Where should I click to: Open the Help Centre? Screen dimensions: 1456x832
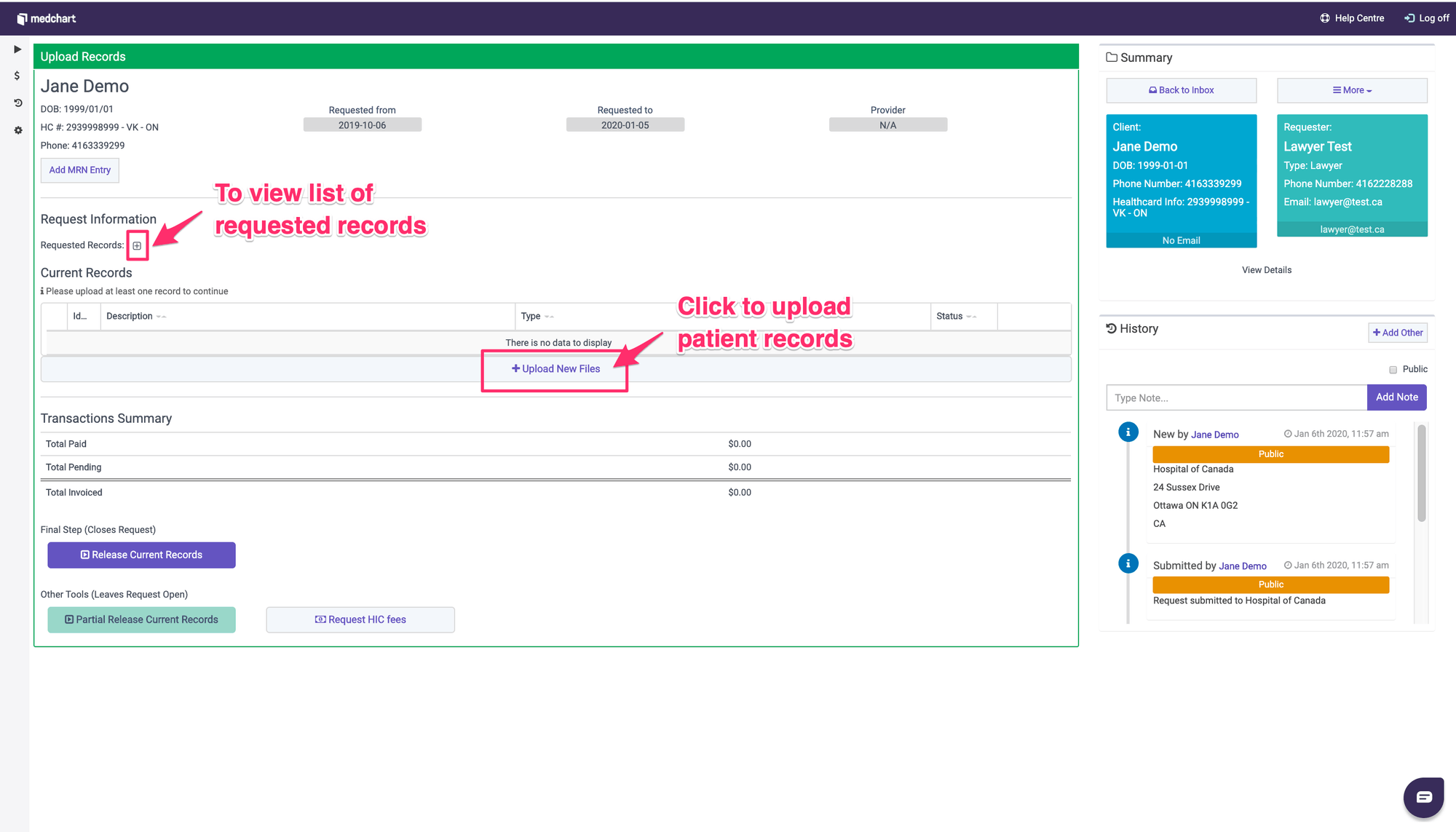1352,18
